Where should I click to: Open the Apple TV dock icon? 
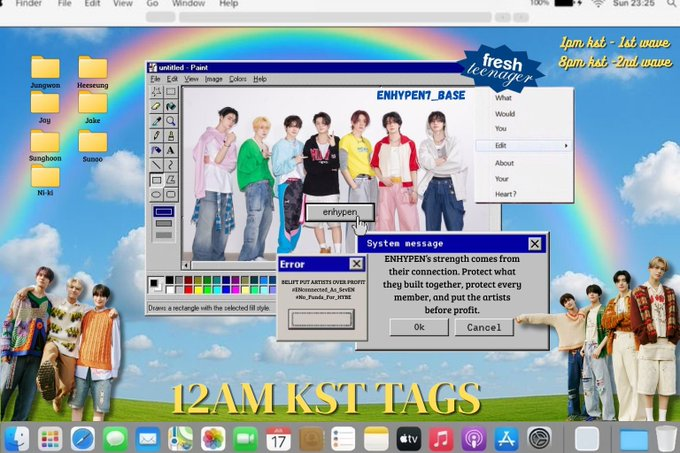[x=408, y=439]
